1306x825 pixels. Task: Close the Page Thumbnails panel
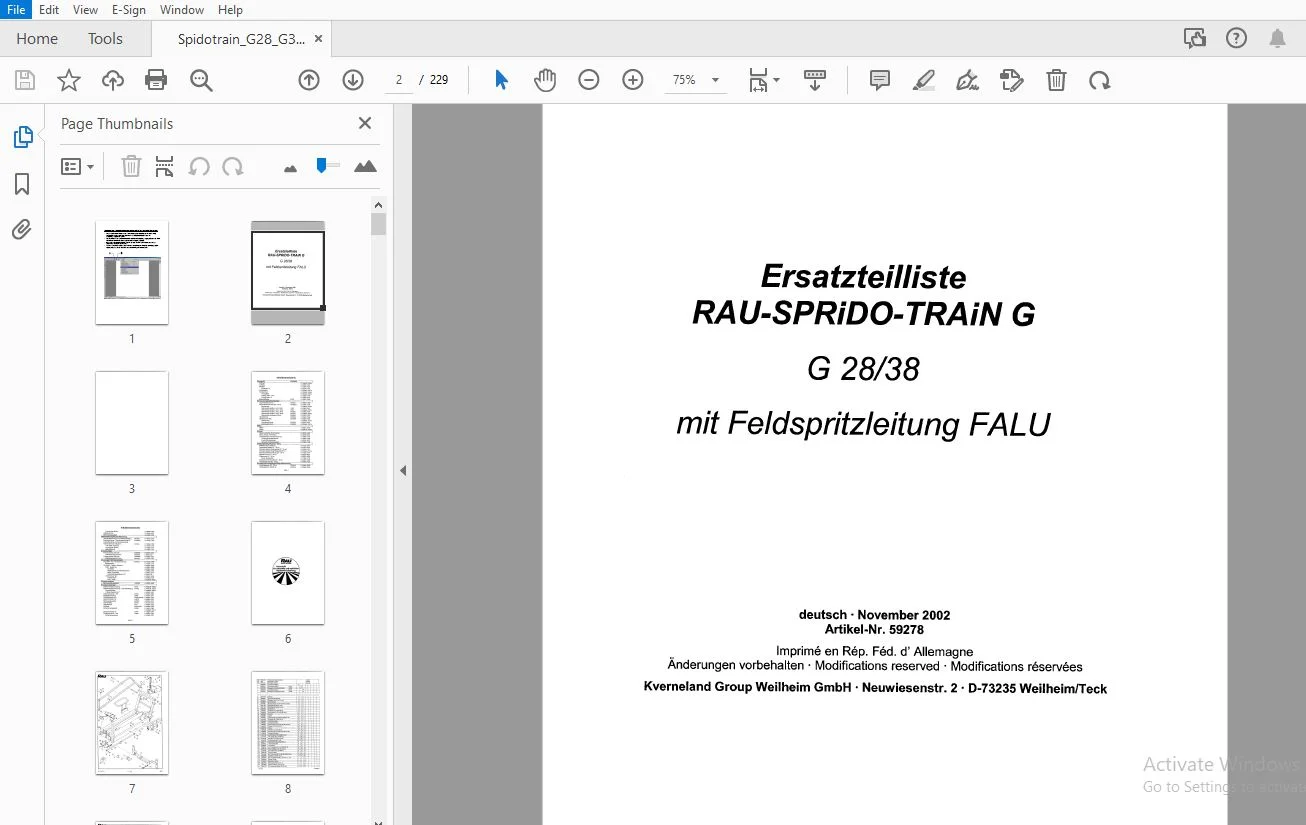(x=365, y=123)
